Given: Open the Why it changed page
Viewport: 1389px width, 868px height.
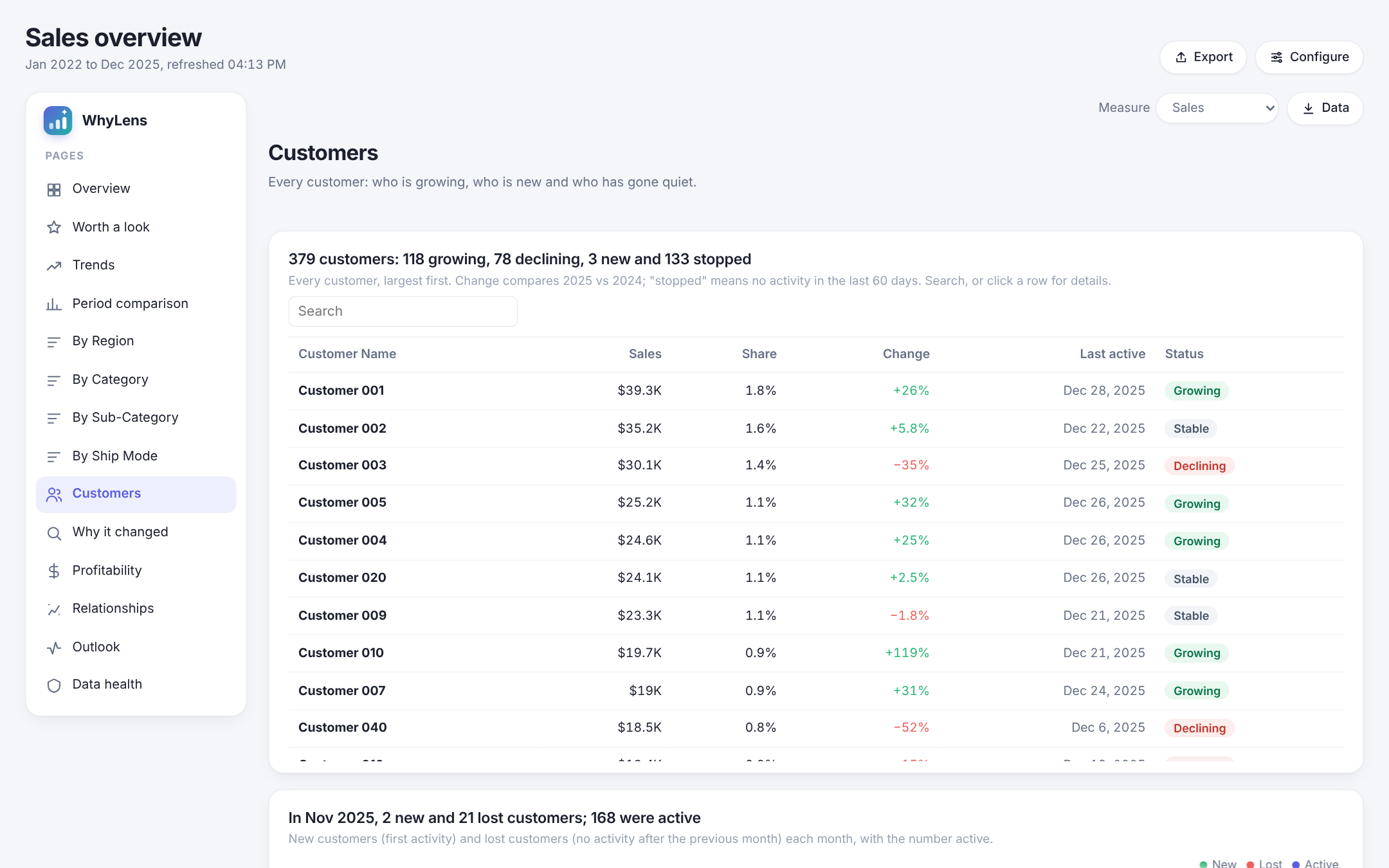Looking at the screenshot, I should tap(136, 532).
